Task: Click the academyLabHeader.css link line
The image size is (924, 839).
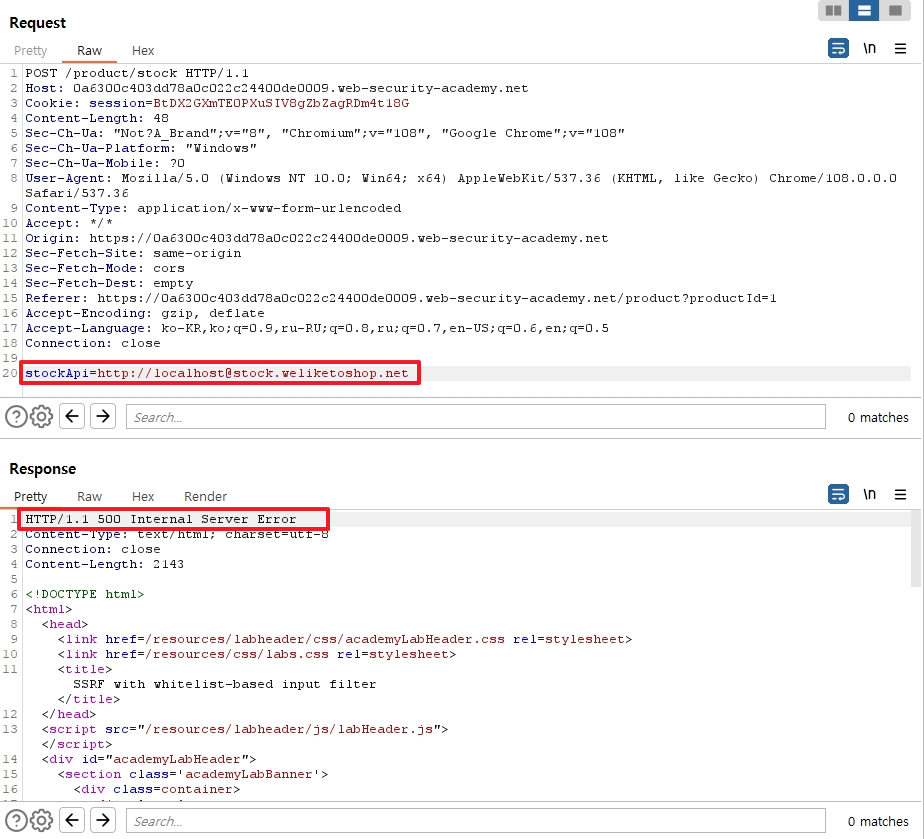Action: point(345,639)
